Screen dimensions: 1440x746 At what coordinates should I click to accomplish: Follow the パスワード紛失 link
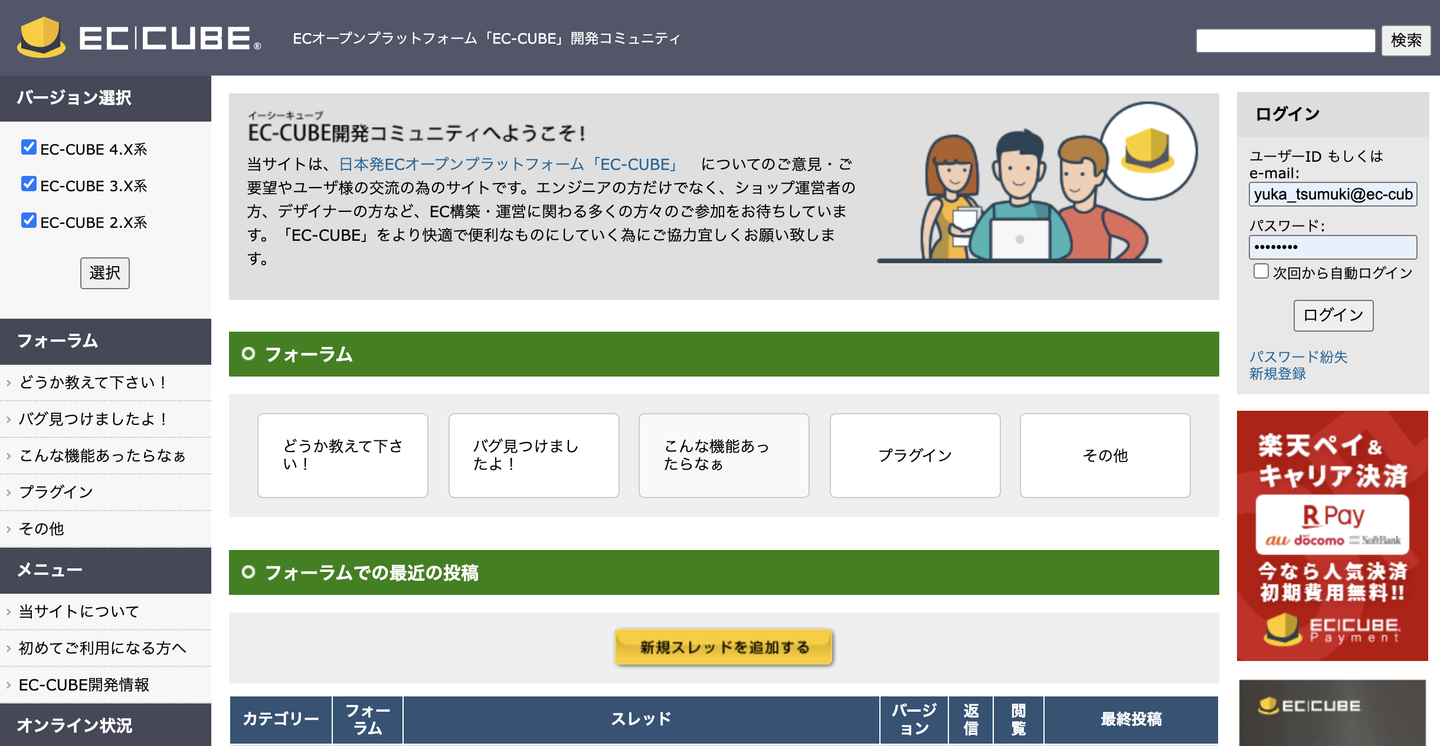tap(1298, 357)
